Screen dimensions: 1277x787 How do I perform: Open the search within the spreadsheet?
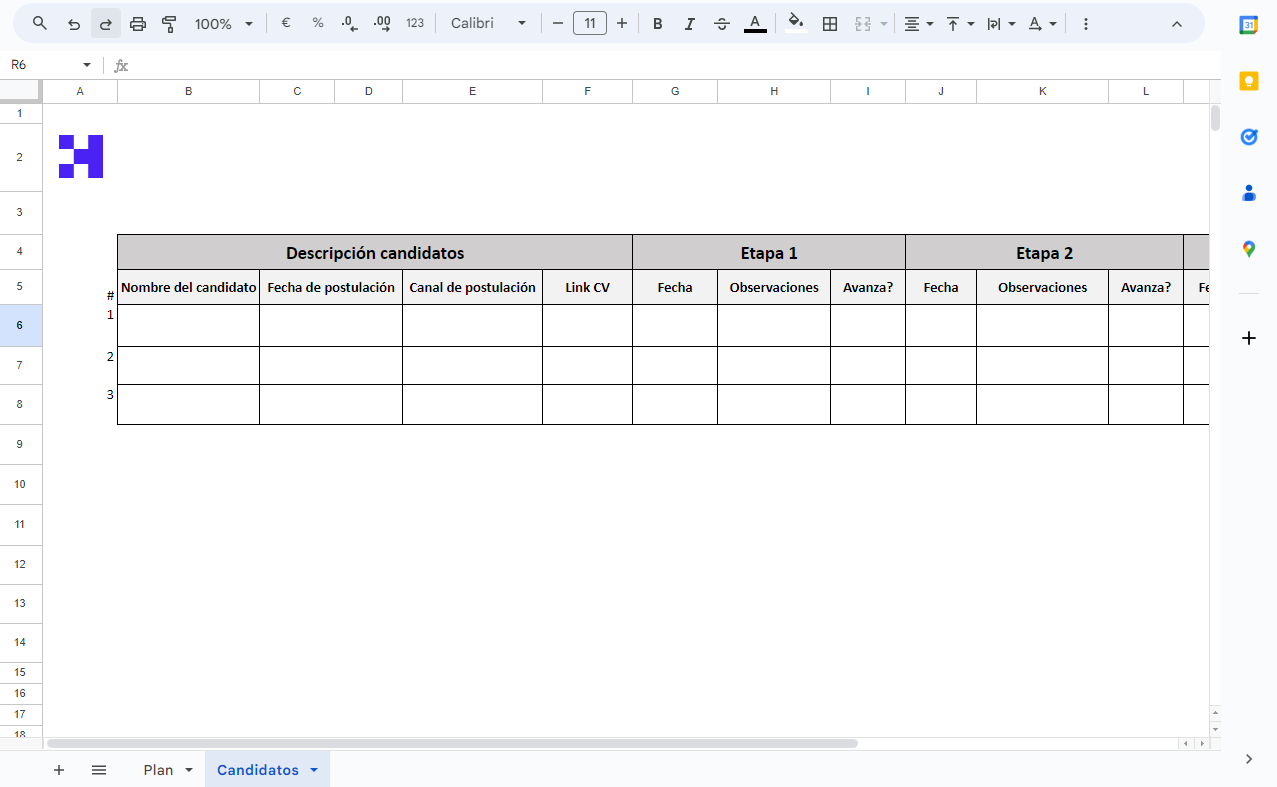tap(40, 22)
